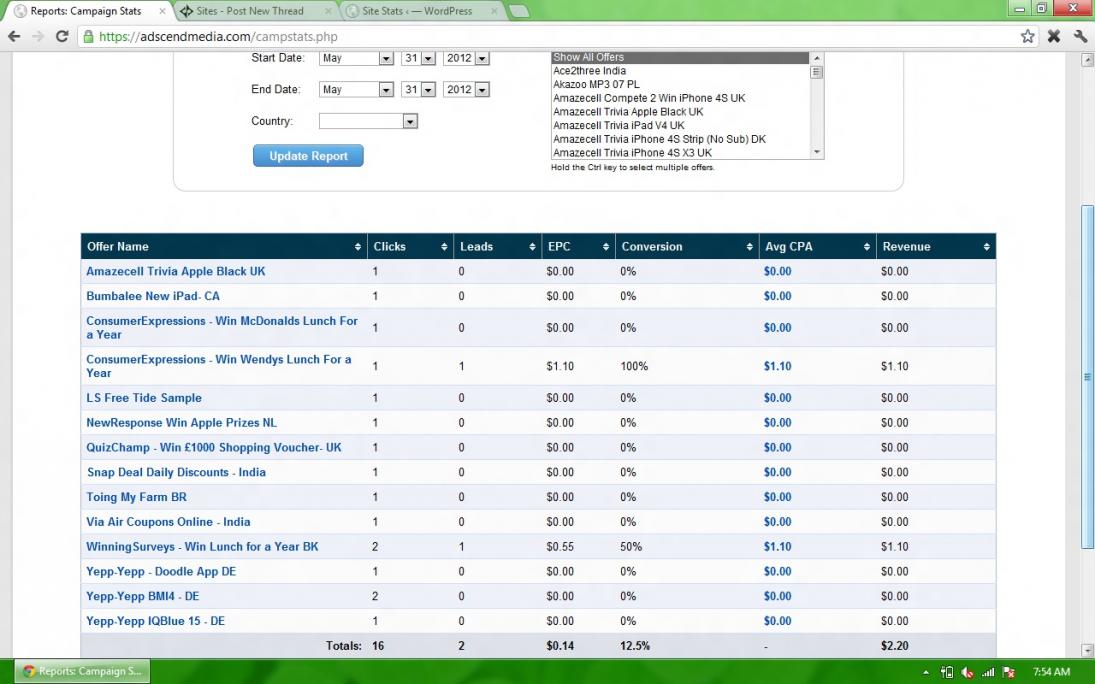The width and height of the screenshot is (1095, 684).
Task: Open the Via Air Coupons Online - India link
Action: [168, 522]
